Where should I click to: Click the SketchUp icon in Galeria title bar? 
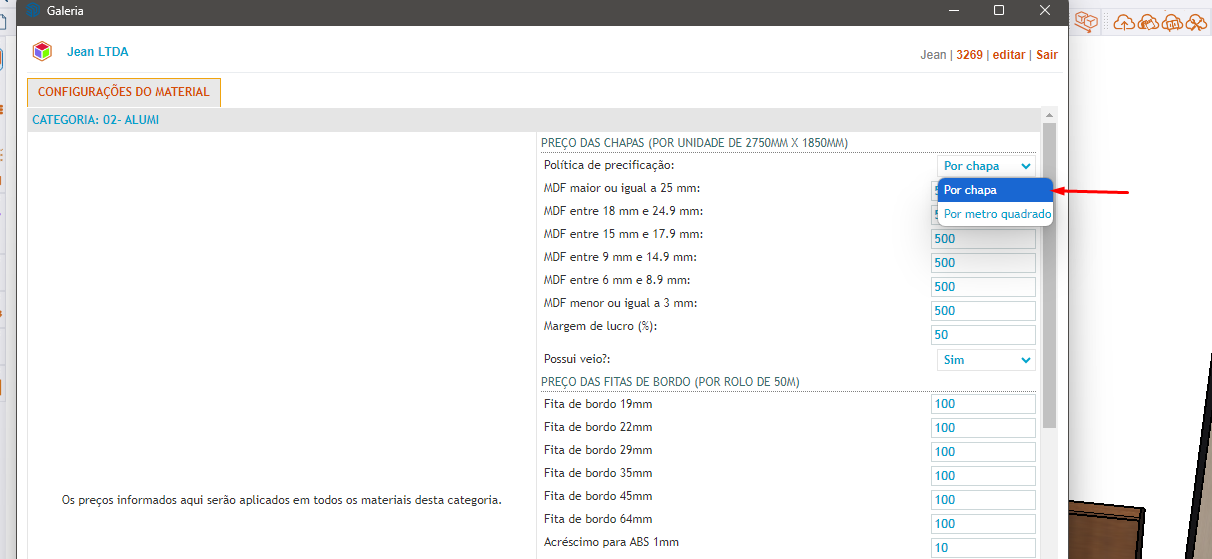[36, 11]
